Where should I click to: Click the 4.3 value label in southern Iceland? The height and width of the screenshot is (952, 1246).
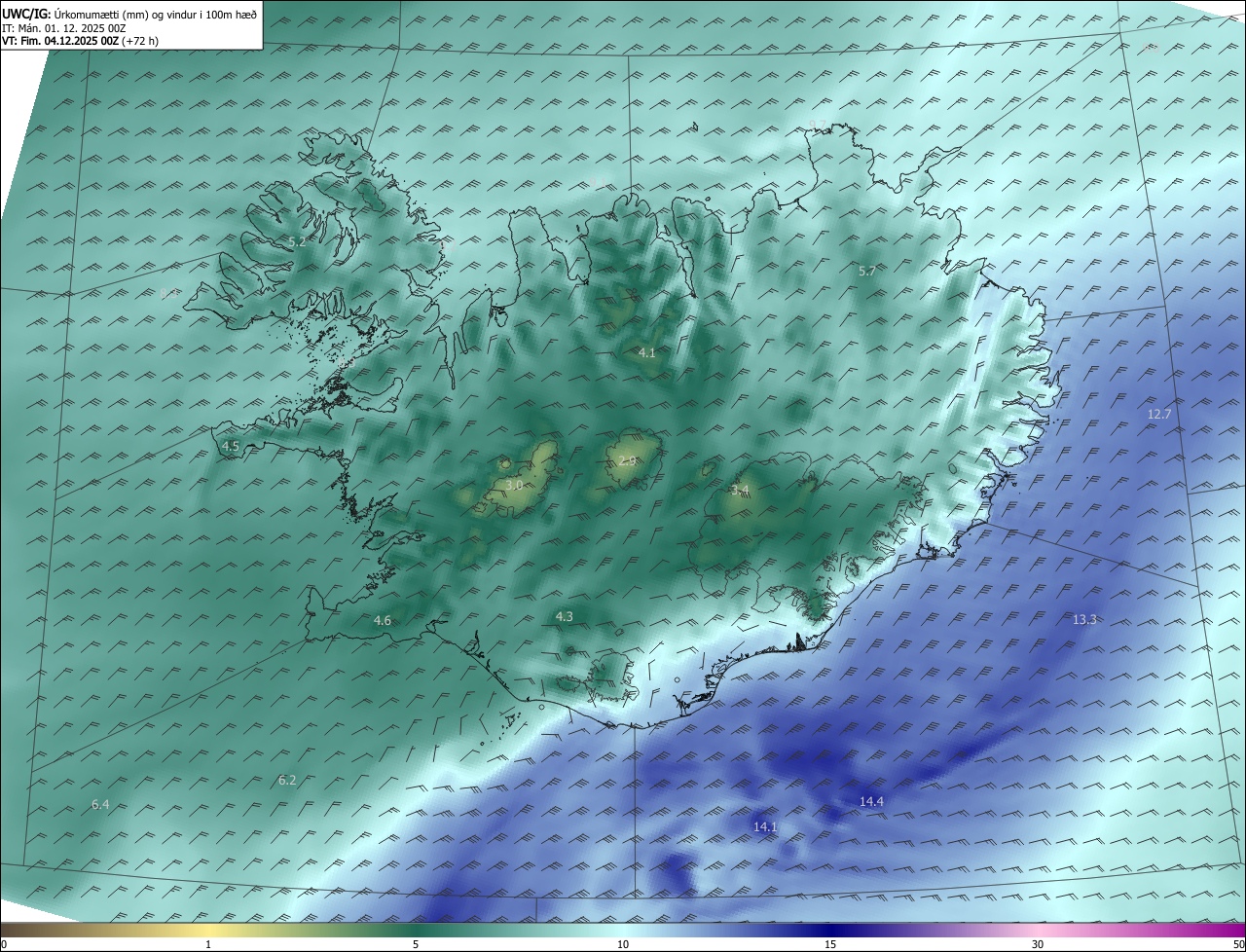pos(564,616)
